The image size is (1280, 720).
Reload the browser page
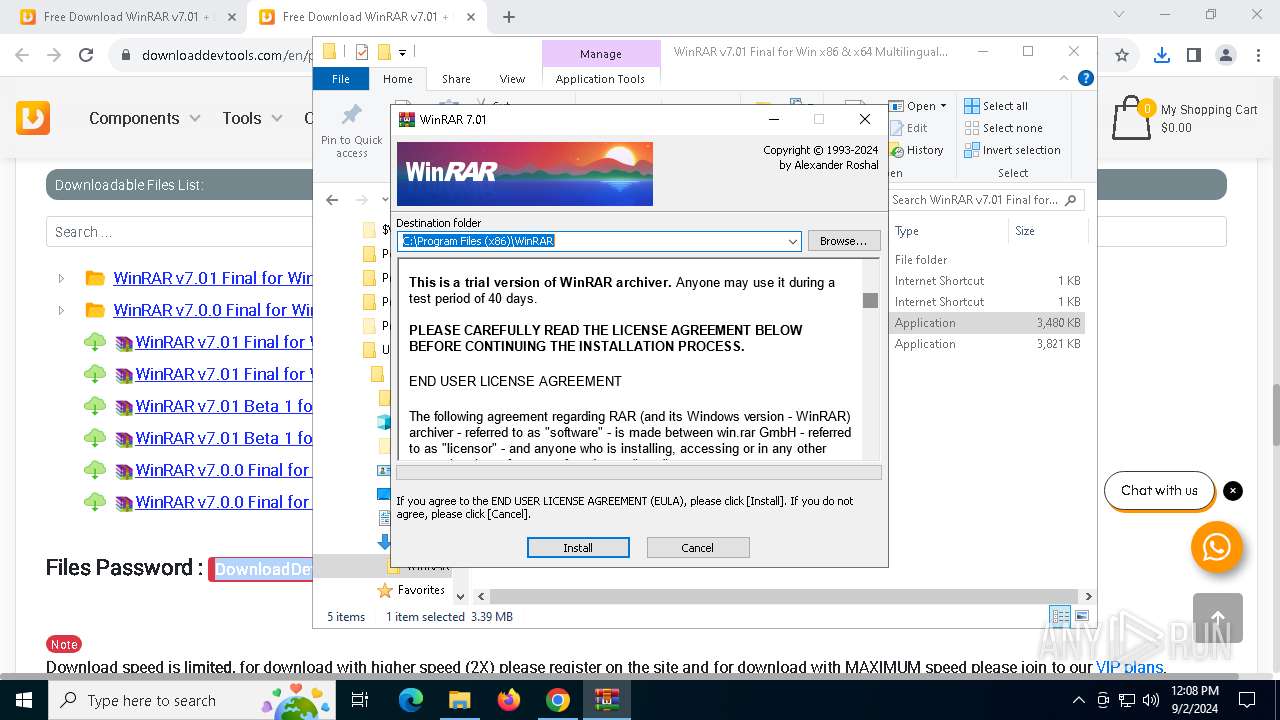pyautogui.click(x=86, y=55)
